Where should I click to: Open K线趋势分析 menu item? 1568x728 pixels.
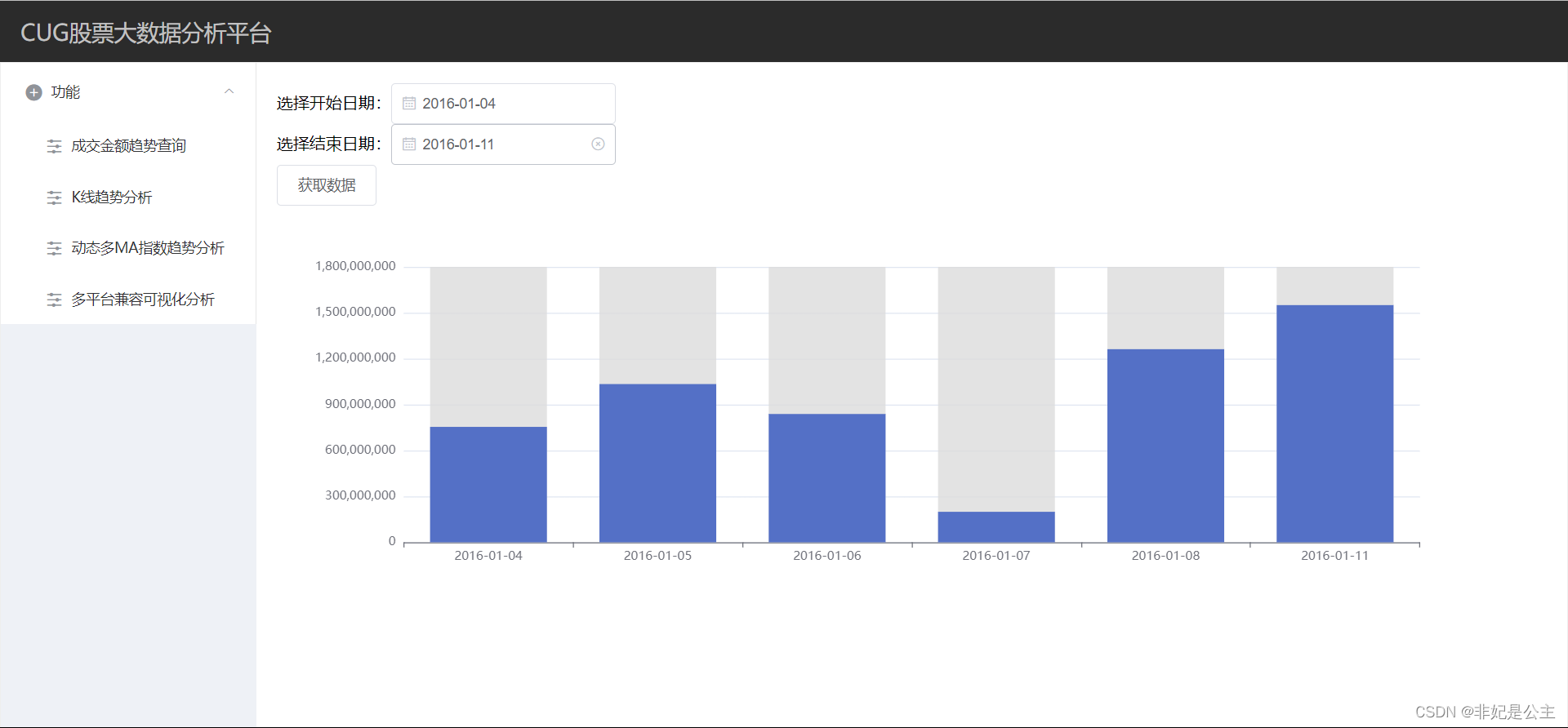pyautogui.click(x=128, y=198)
